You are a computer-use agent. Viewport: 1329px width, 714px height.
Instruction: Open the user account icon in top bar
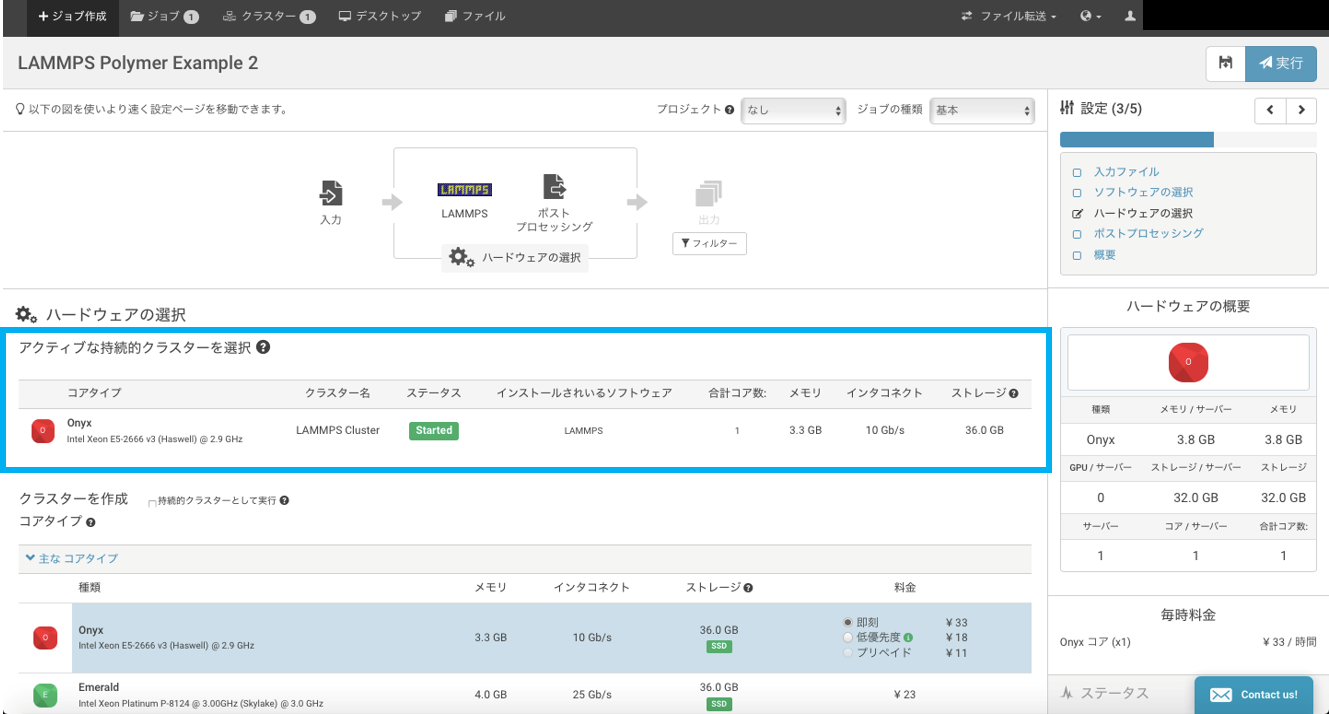point(1130,17)
